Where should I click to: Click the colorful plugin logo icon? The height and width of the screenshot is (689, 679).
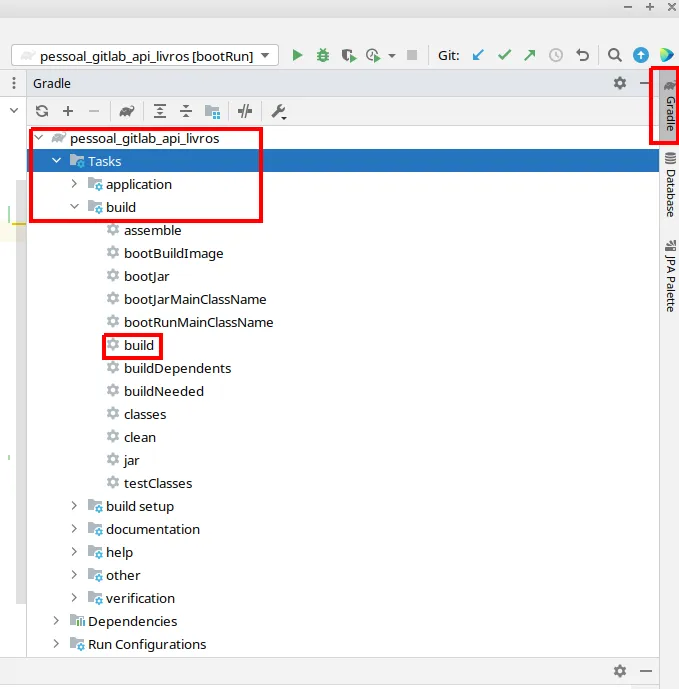[x=667, y=55]
